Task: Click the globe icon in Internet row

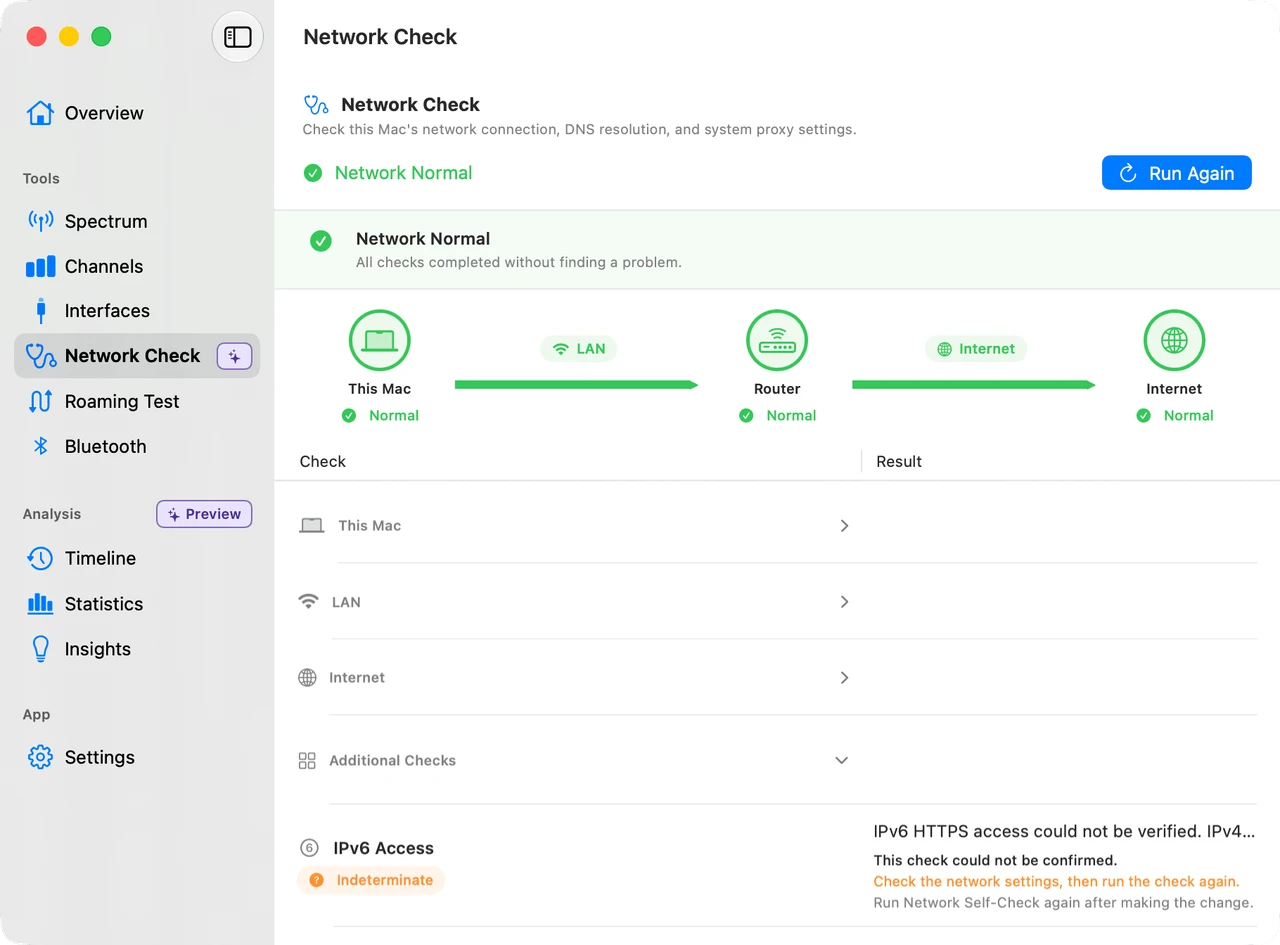Action: [x=308, y=678]
